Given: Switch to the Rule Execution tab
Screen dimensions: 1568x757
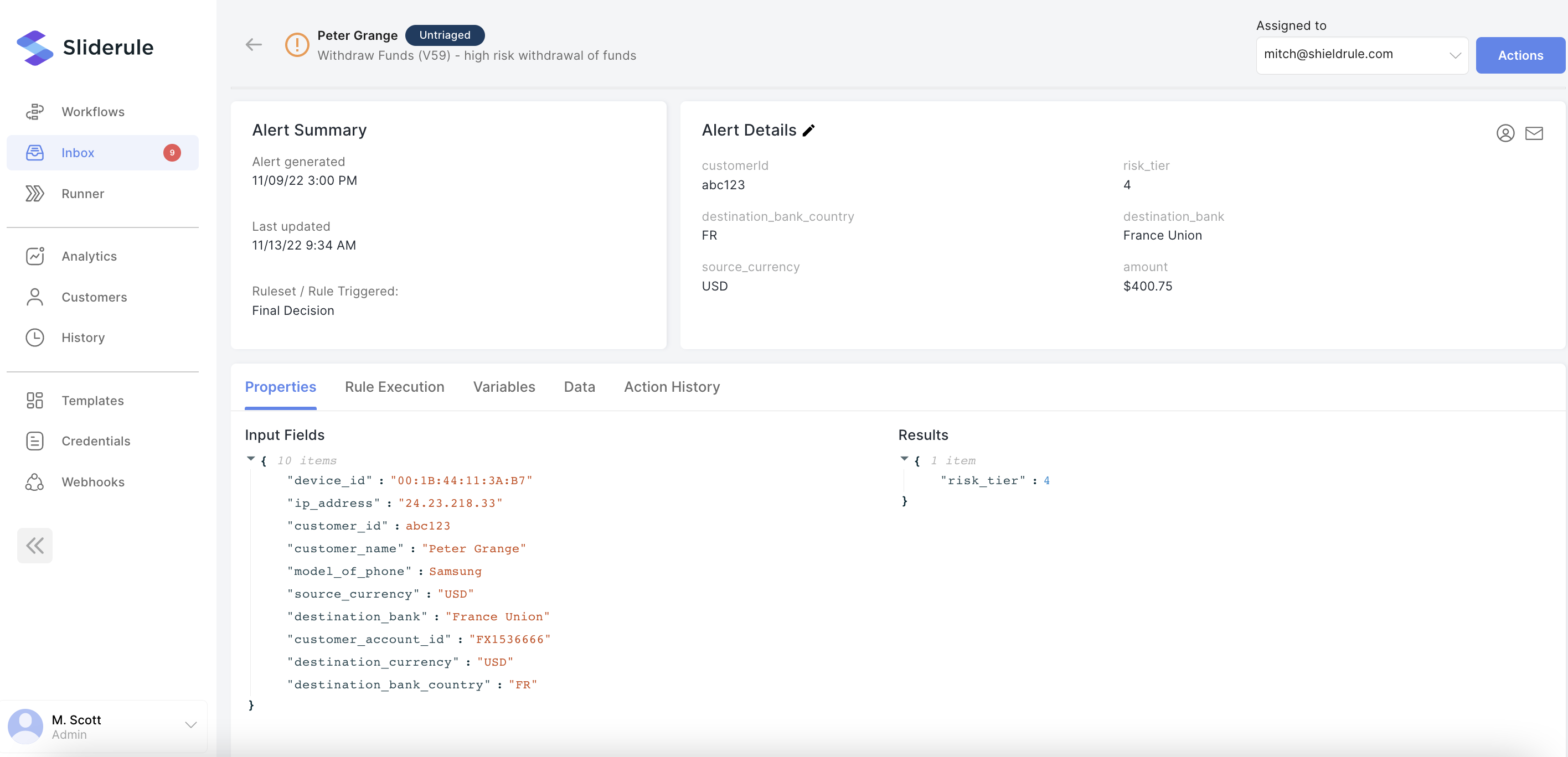Looking at the screenshot, I should pos(394,387).
